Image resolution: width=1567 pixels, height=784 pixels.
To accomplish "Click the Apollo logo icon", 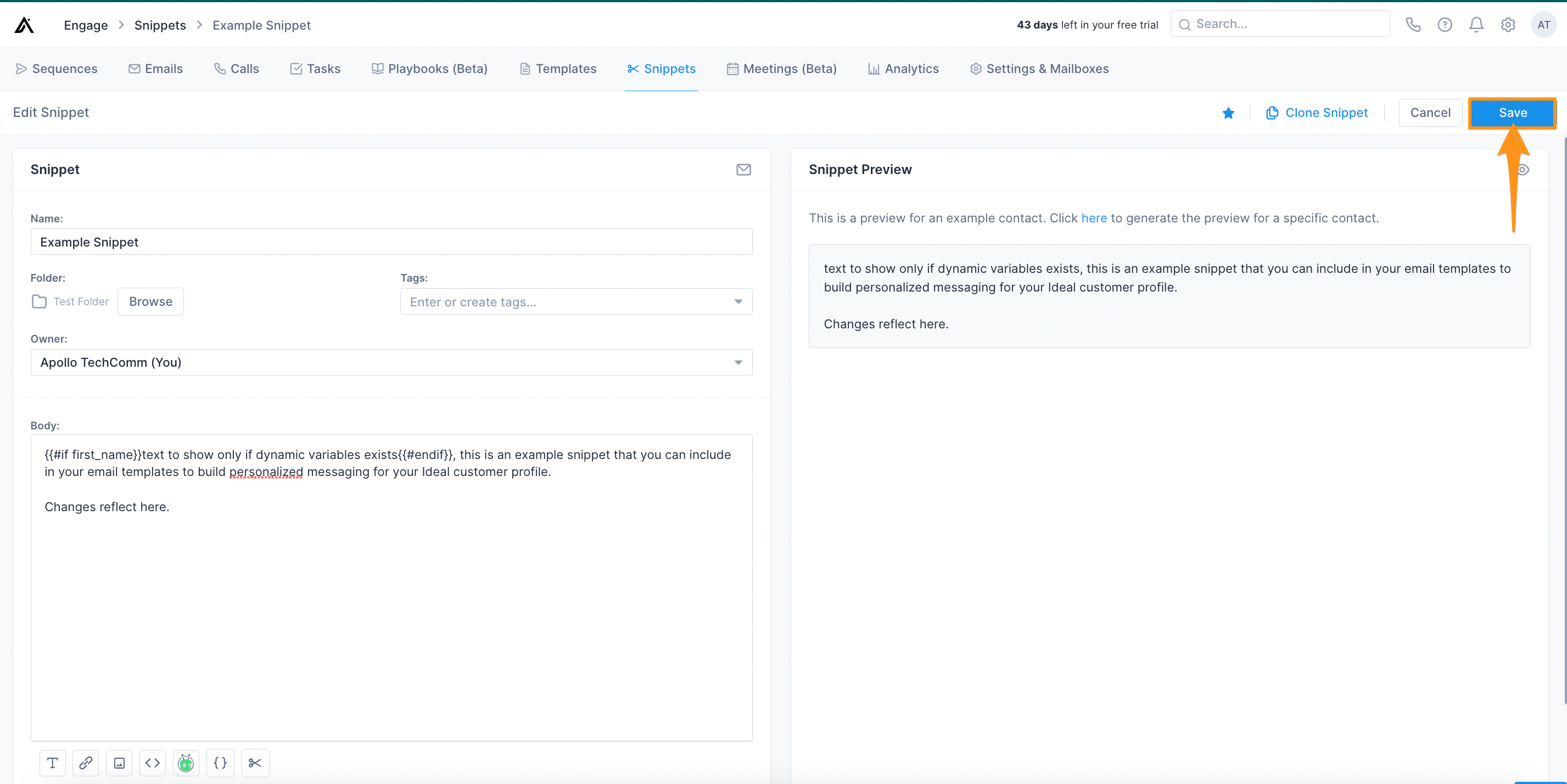I will 24,25.
